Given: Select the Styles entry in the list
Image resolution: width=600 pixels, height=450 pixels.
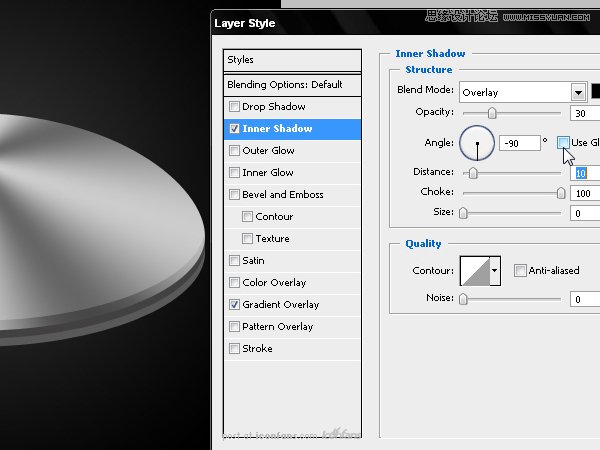Looking at the screenshot, I should coord(292,60).
